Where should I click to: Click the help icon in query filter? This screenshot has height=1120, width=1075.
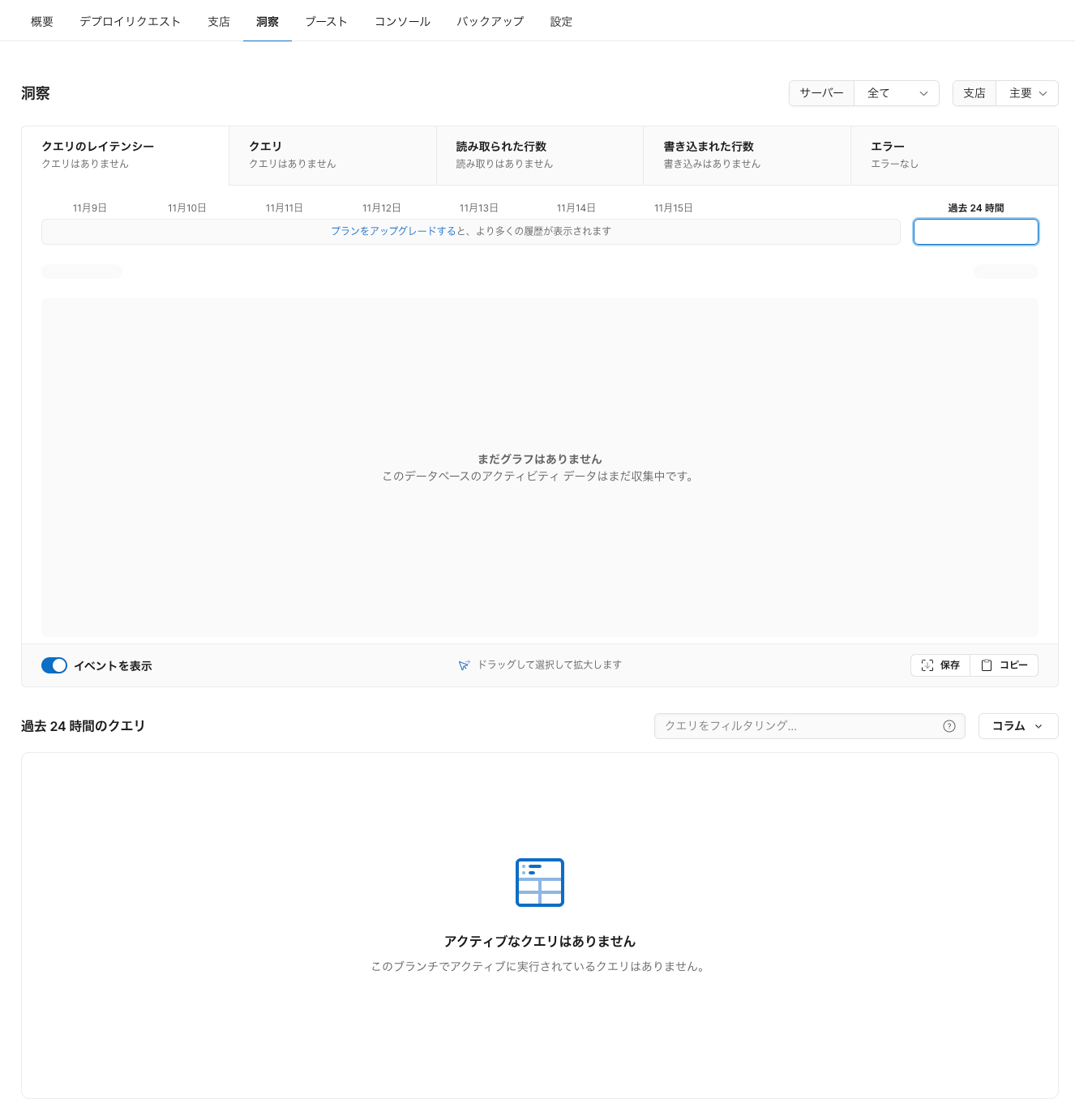949,726
